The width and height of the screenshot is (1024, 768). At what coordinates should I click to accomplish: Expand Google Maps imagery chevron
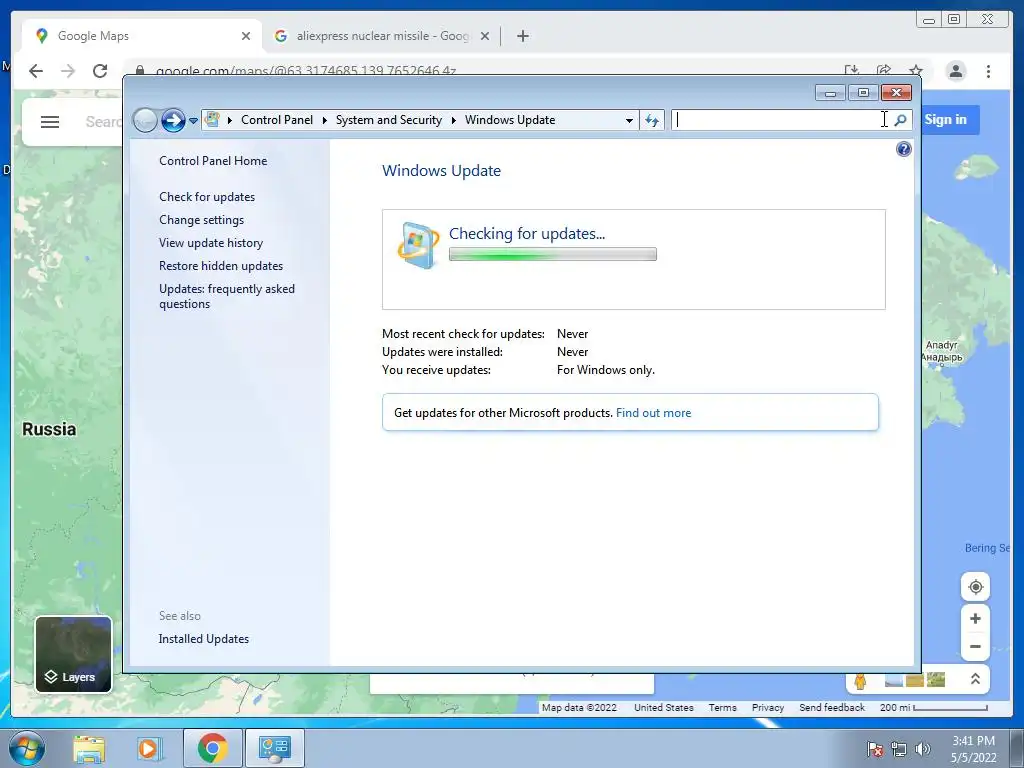975,679
